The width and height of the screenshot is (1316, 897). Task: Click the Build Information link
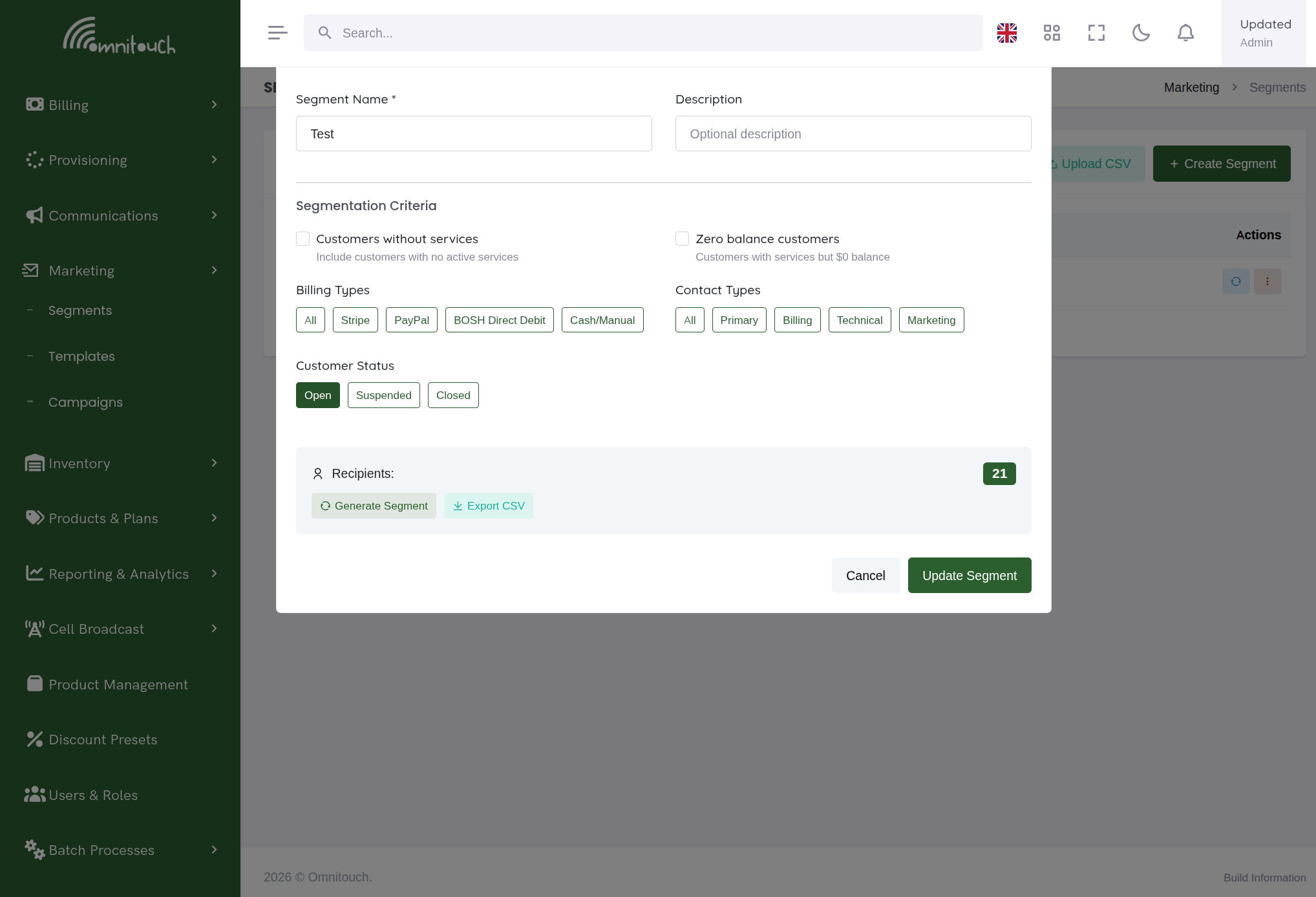click(1264, 878)
